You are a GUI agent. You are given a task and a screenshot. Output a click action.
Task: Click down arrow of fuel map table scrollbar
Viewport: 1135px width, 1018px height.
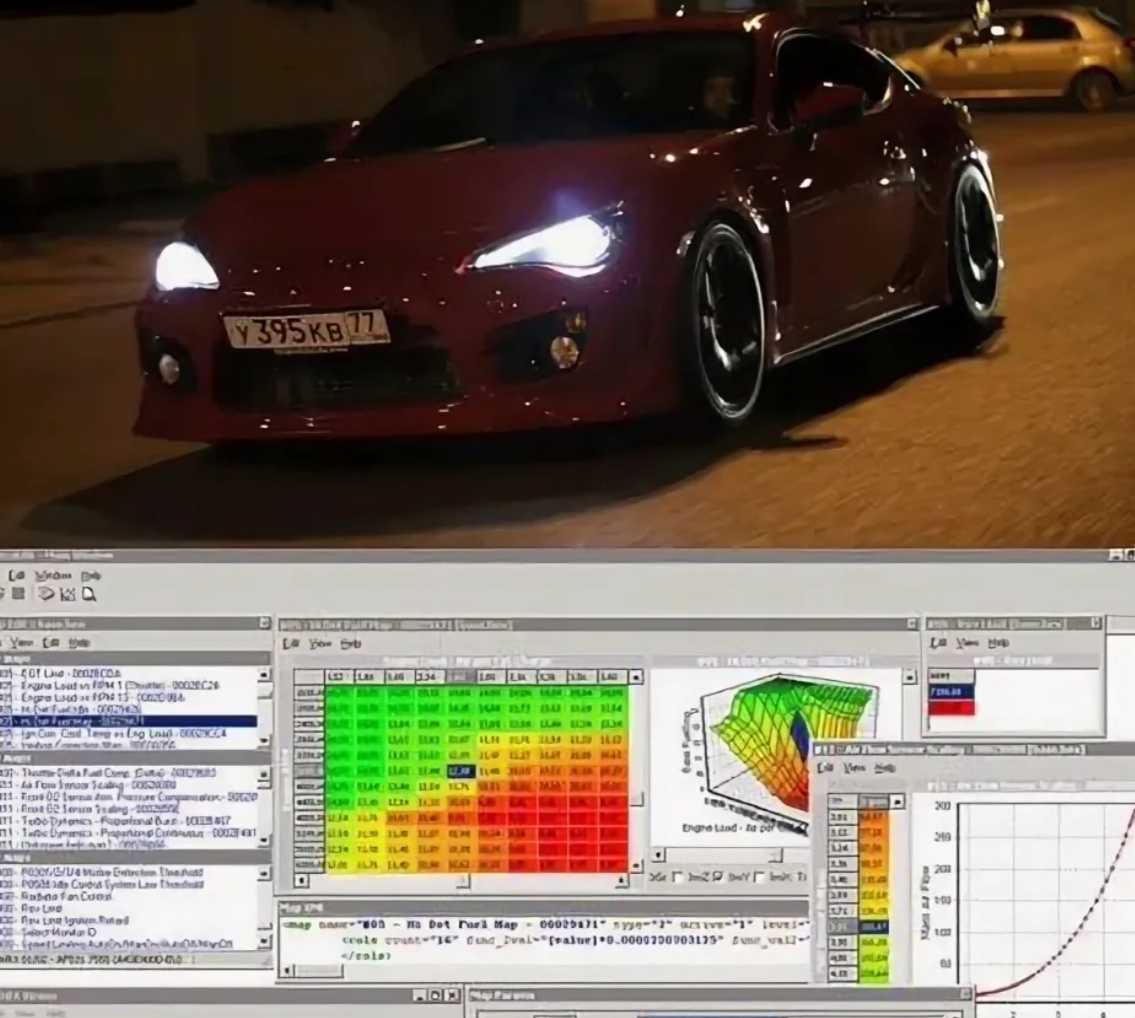point(636,865)
